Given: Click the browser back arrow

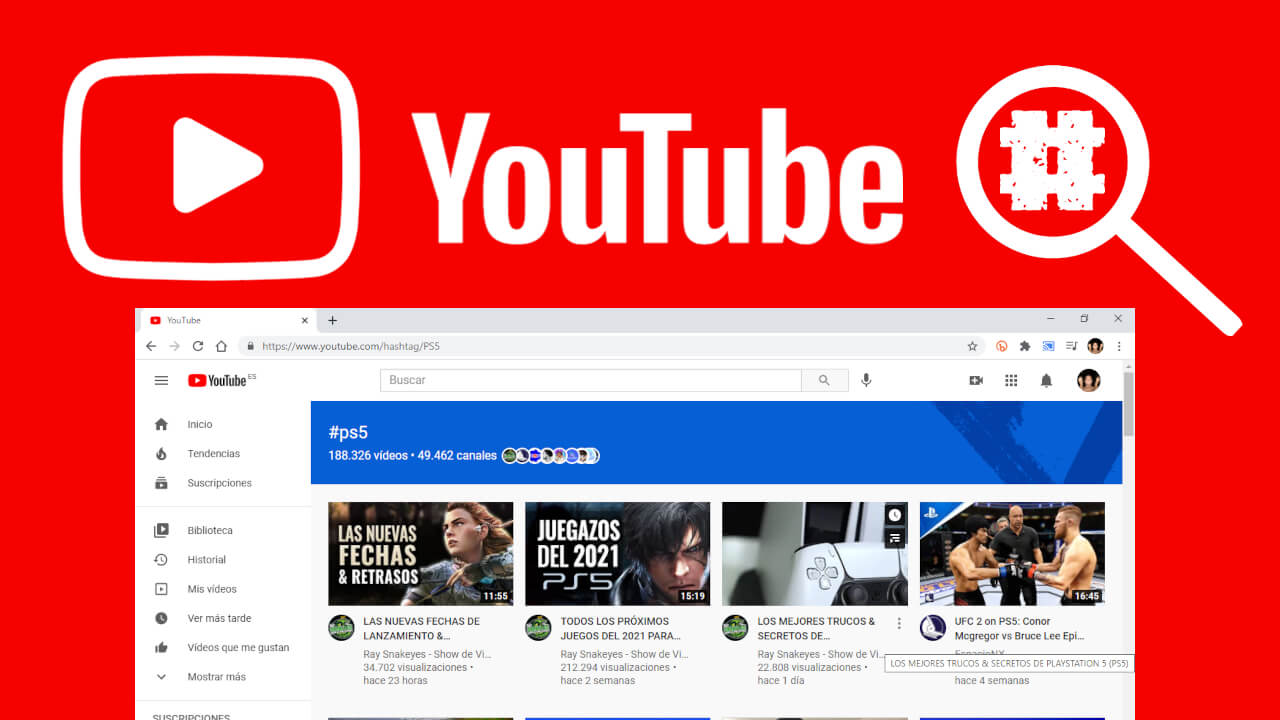Looking at the screenshot, I should pyautogui.click(x=151, y=346).
